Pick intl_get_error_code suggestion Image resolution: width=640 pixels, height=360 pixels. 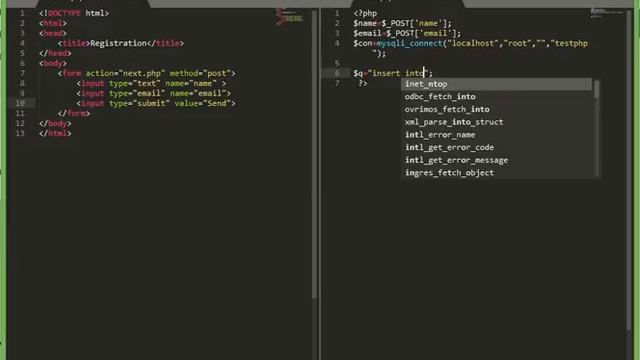[449, 147]
